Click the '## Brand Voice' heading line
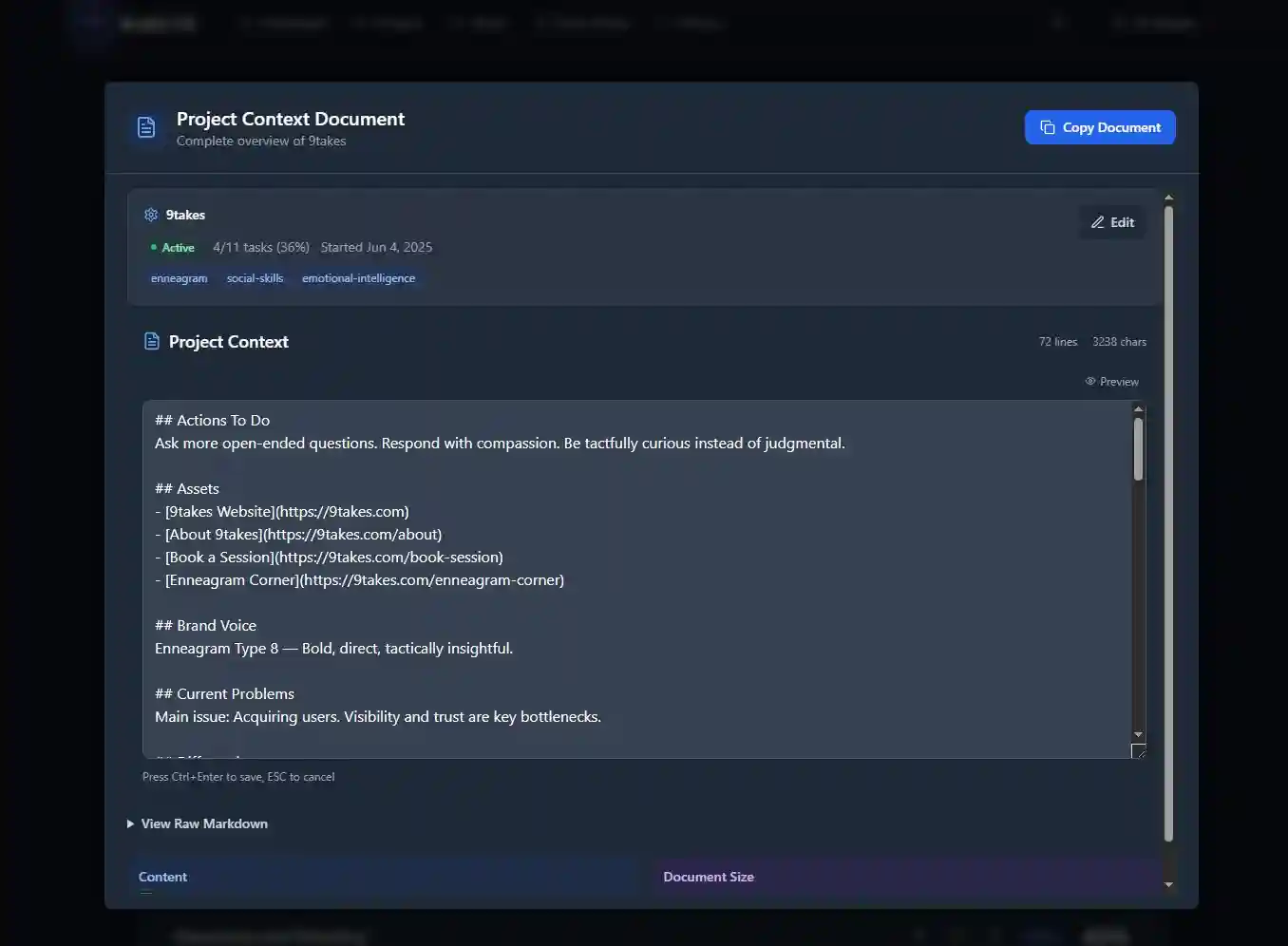The height and width of the screenshot is (946, 1288). point(206,625)
